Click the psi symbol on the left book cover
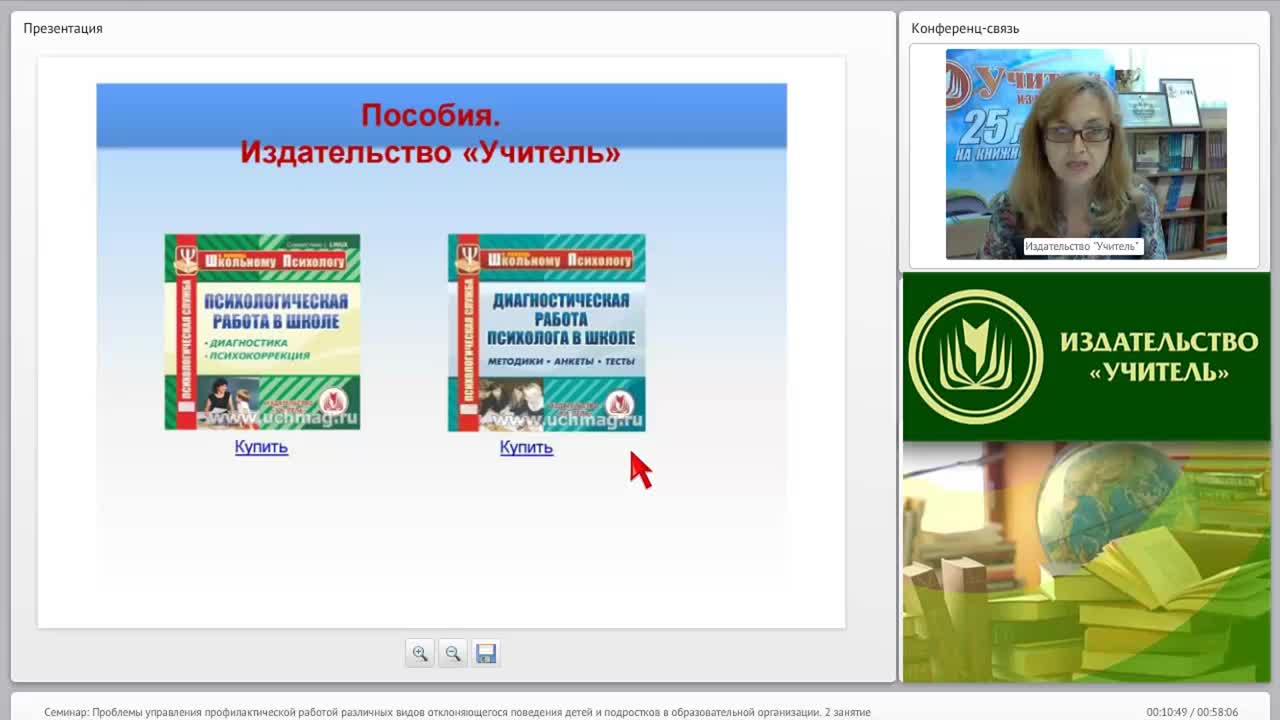Viewport: 1280px width, 720px height. tap(186, 260)
